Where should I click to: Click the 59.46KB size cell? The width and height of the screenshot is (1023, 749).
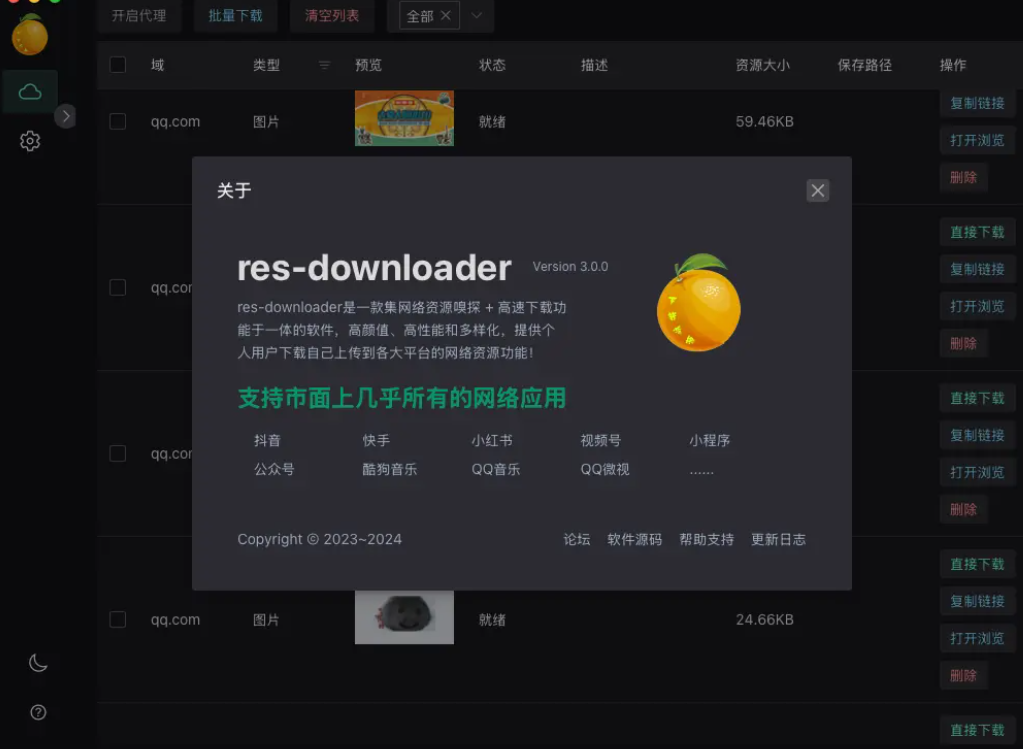[765, 121]
